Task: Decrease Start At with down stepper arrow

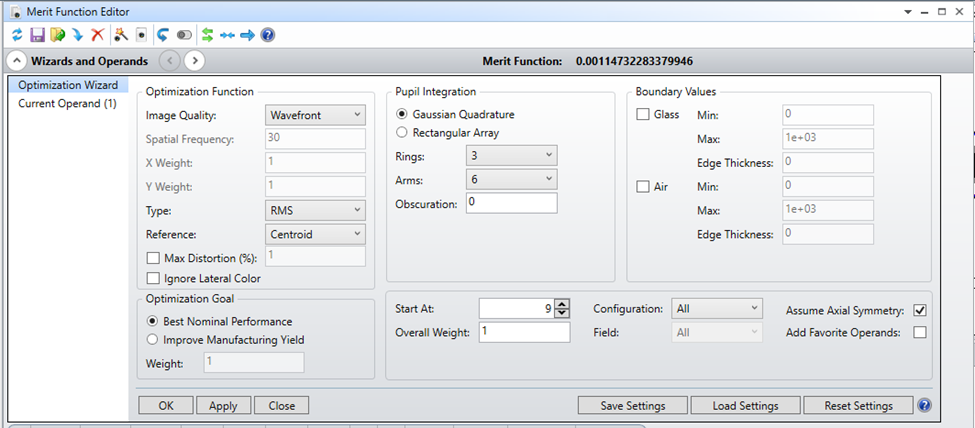Action: pyautogui.click(x=561, y=313)
